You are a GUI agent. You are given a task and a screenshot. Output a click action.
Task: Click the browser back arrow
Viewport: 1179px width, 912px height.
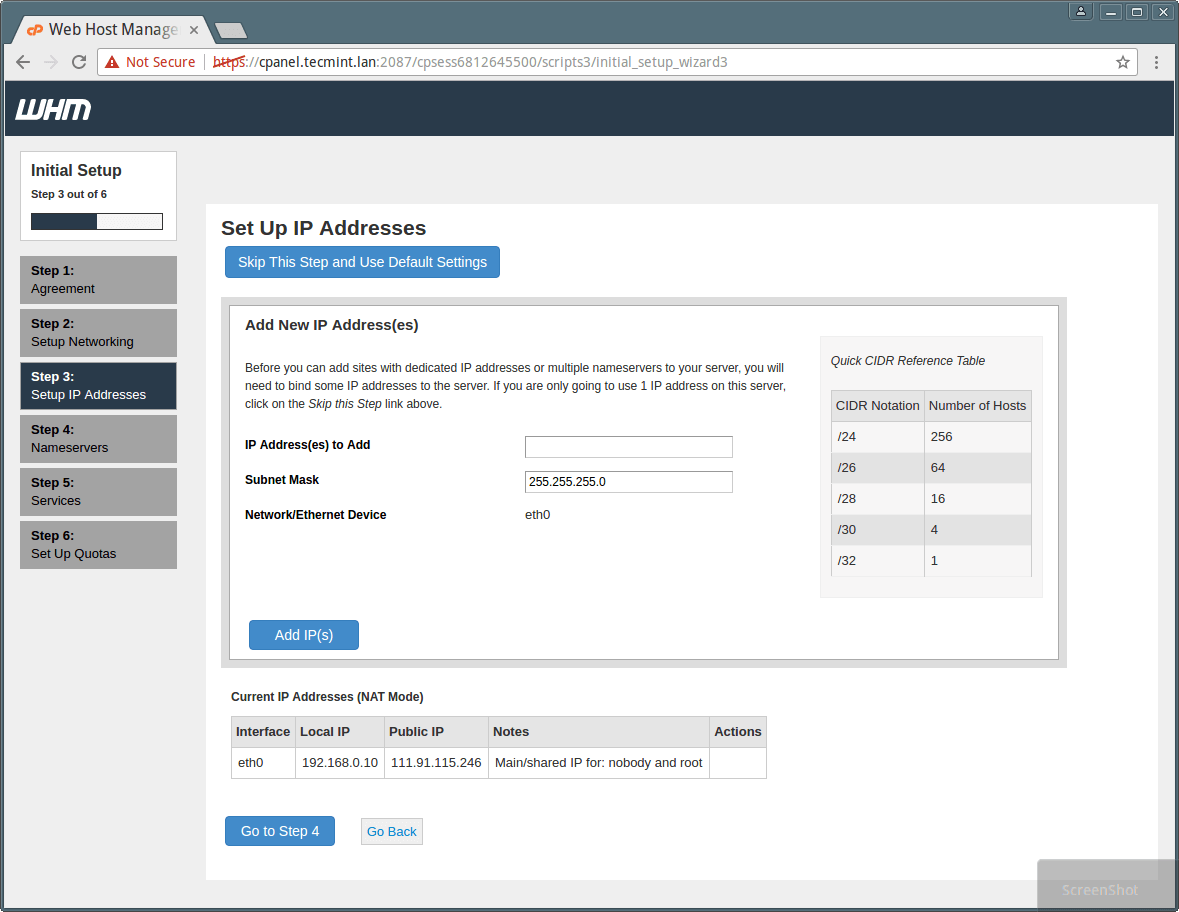23,62
